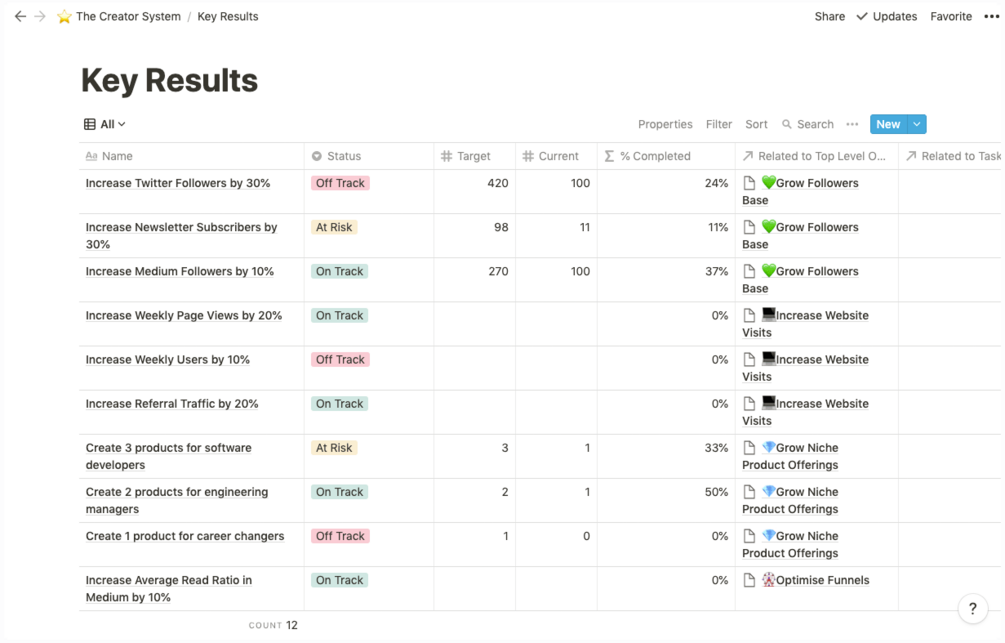The image size is (1005, 643).
Task: Click the forward navigation arrow
Action: 40,17
